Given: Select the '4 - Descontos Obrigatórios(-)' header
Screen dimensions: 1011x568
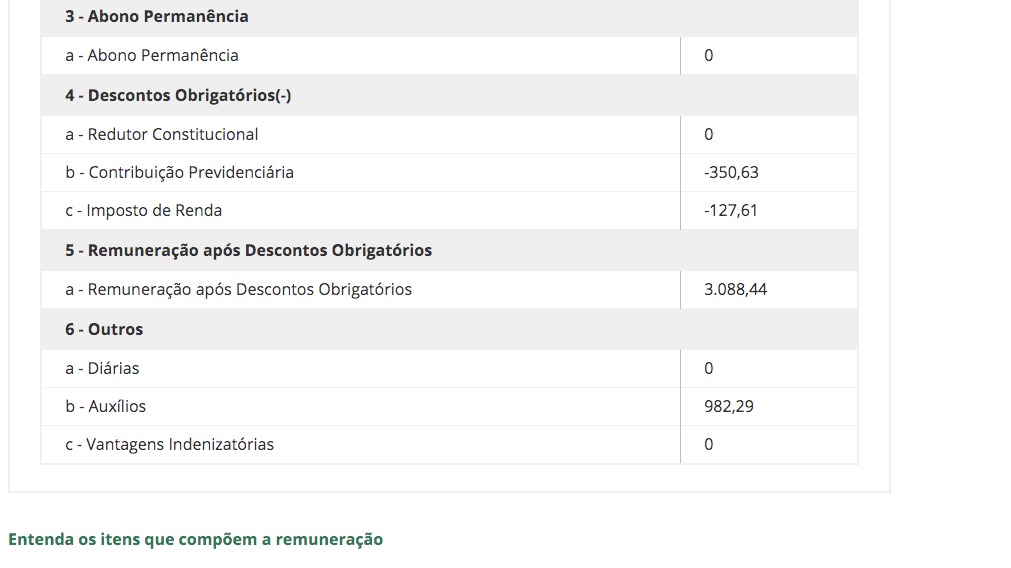Looking at the screenshot, I should click(178, 95).
